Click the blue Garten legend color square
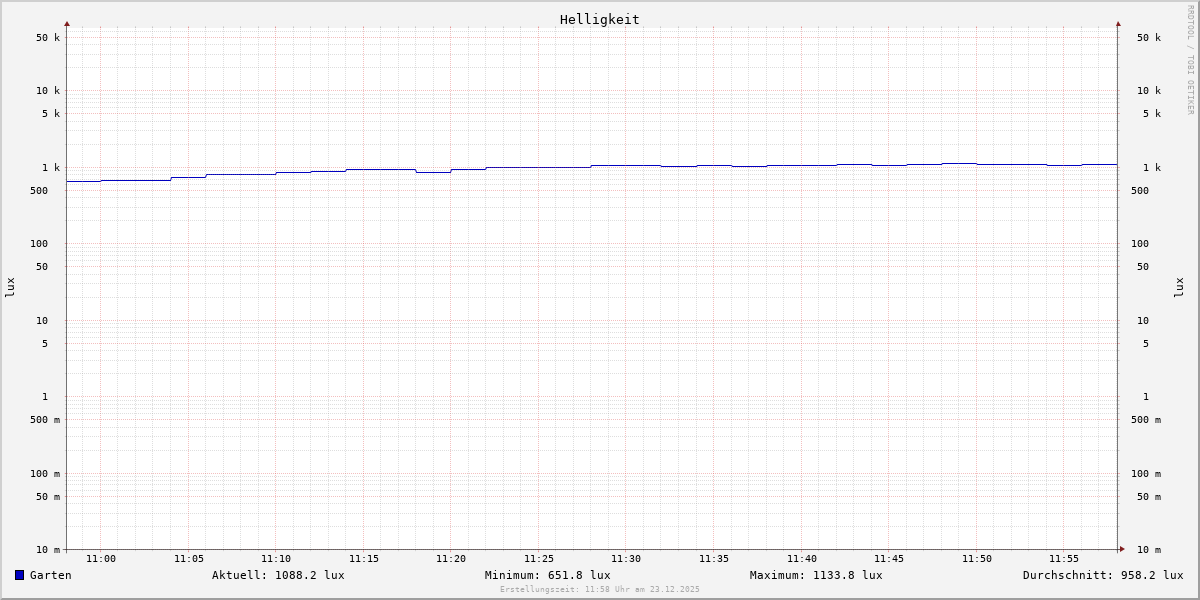The image size is (1200, 600). (x=19, y=575)
